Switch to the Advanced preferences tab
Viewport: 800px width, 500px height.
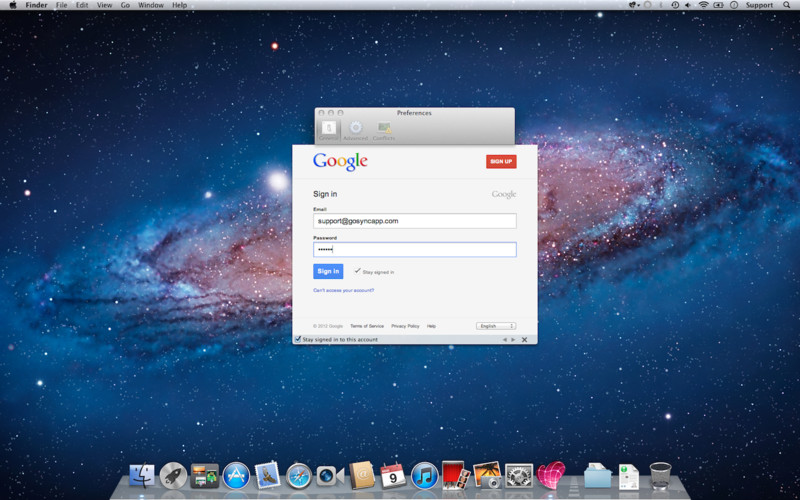click(x=356, y=131)
